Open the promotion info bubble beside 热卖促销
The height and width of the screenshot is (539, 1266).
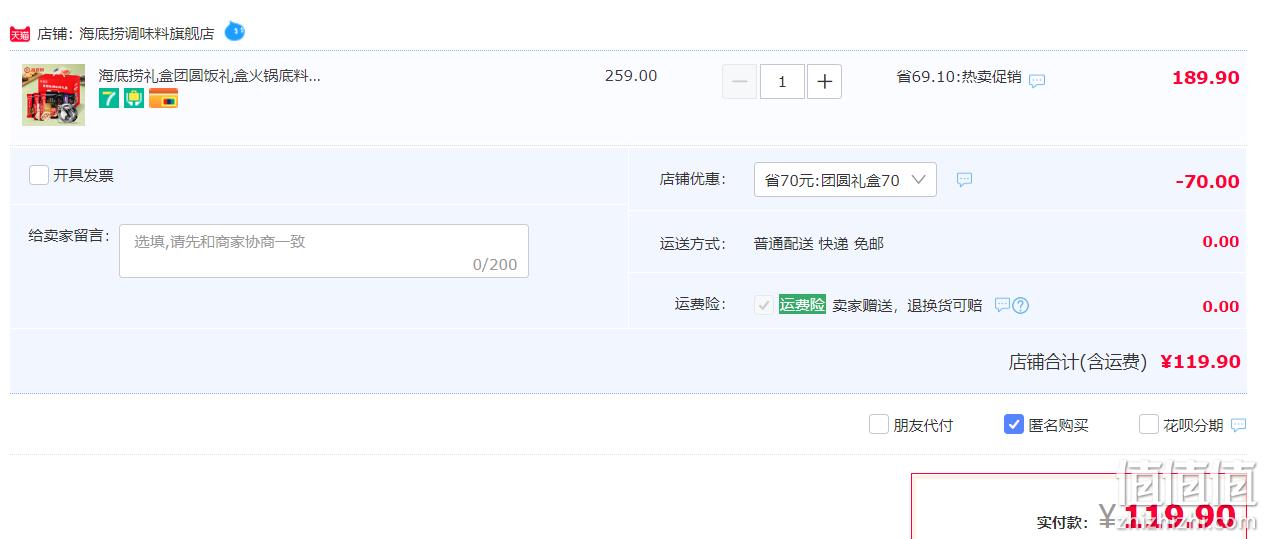(1037, 81)
